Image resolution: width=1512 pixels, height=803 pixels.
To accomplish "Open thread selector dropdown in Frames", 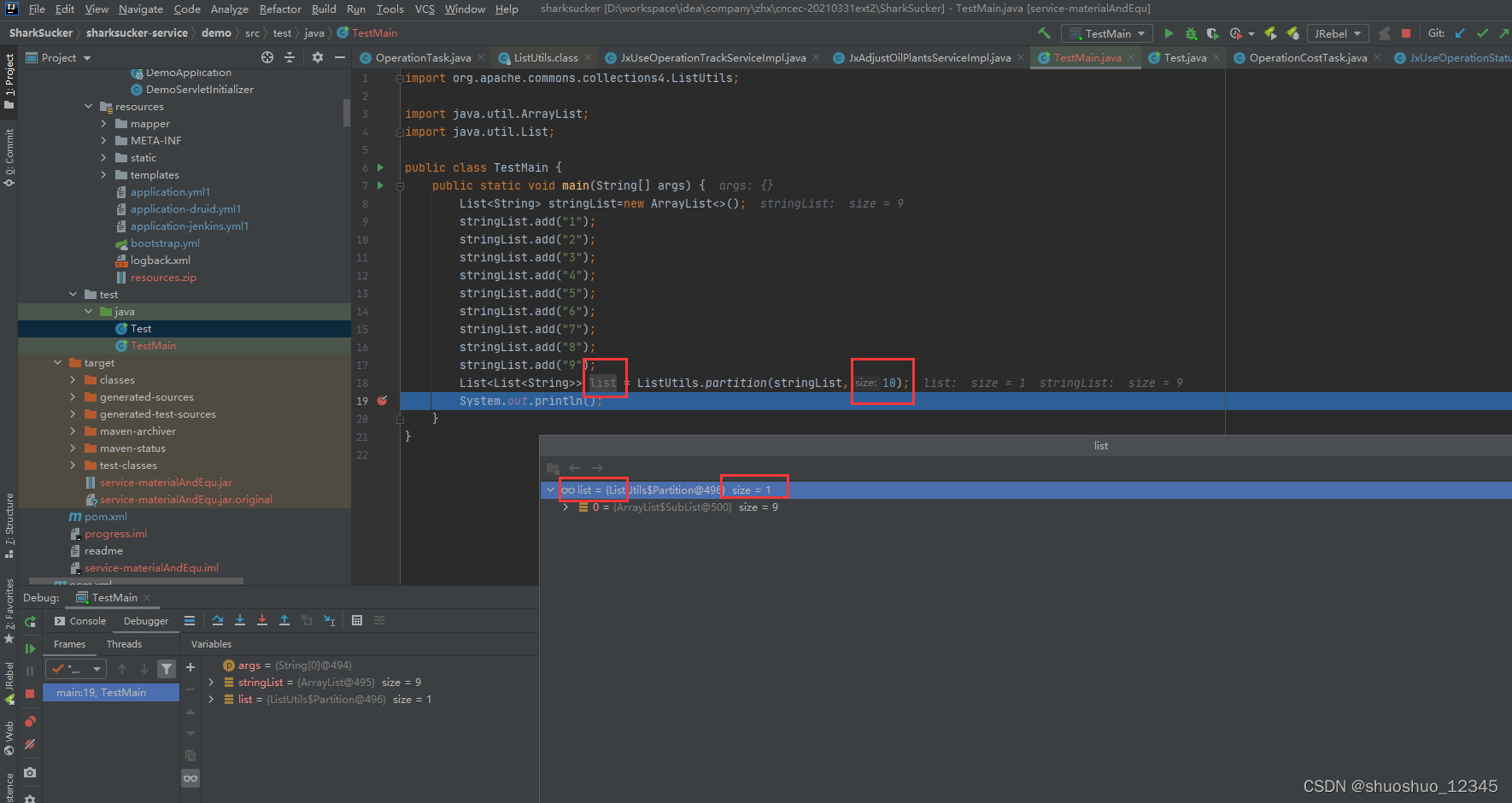I will (75, 669).
